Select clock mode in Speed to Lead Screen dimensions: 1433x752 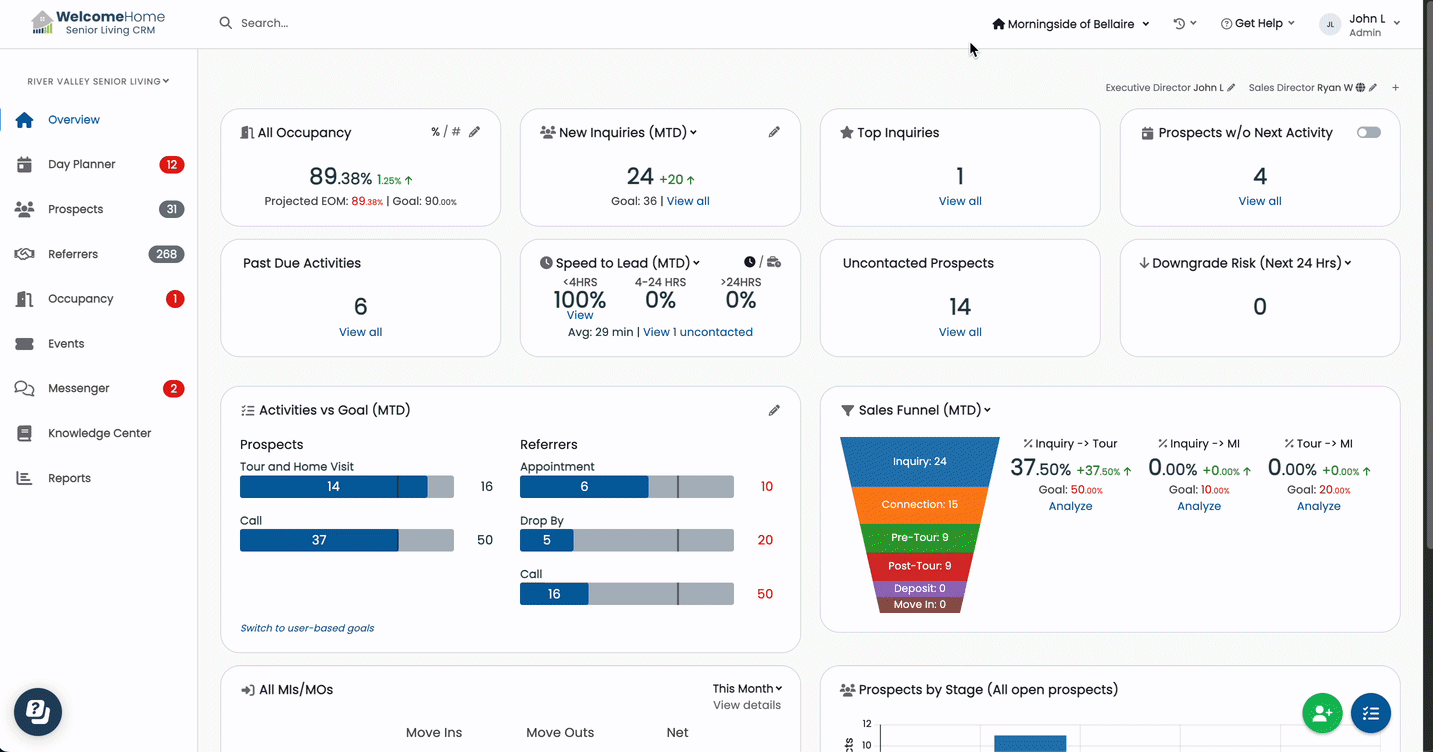tap(750, 262)
